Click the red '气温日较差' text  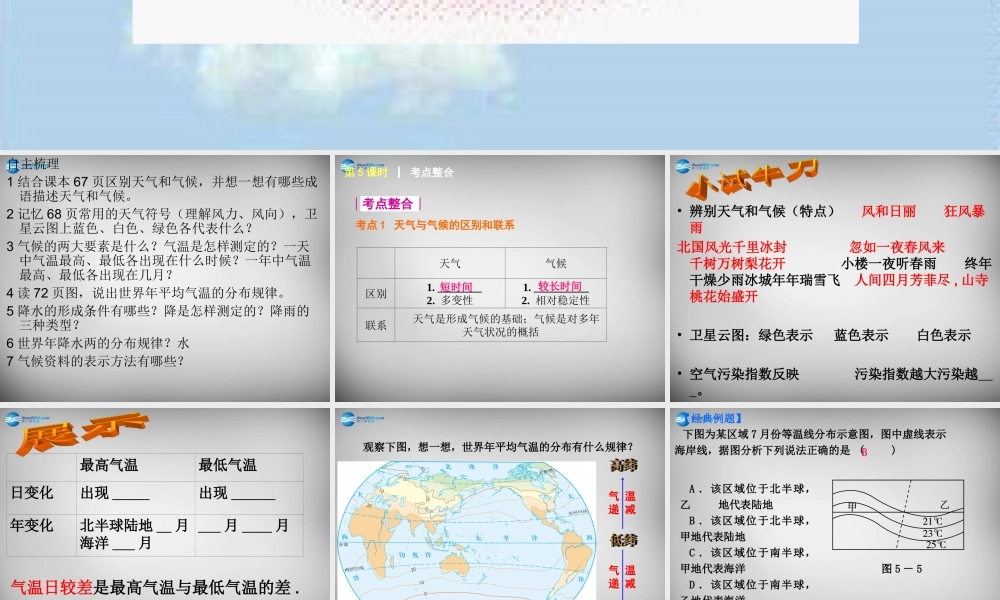[52, 587]
